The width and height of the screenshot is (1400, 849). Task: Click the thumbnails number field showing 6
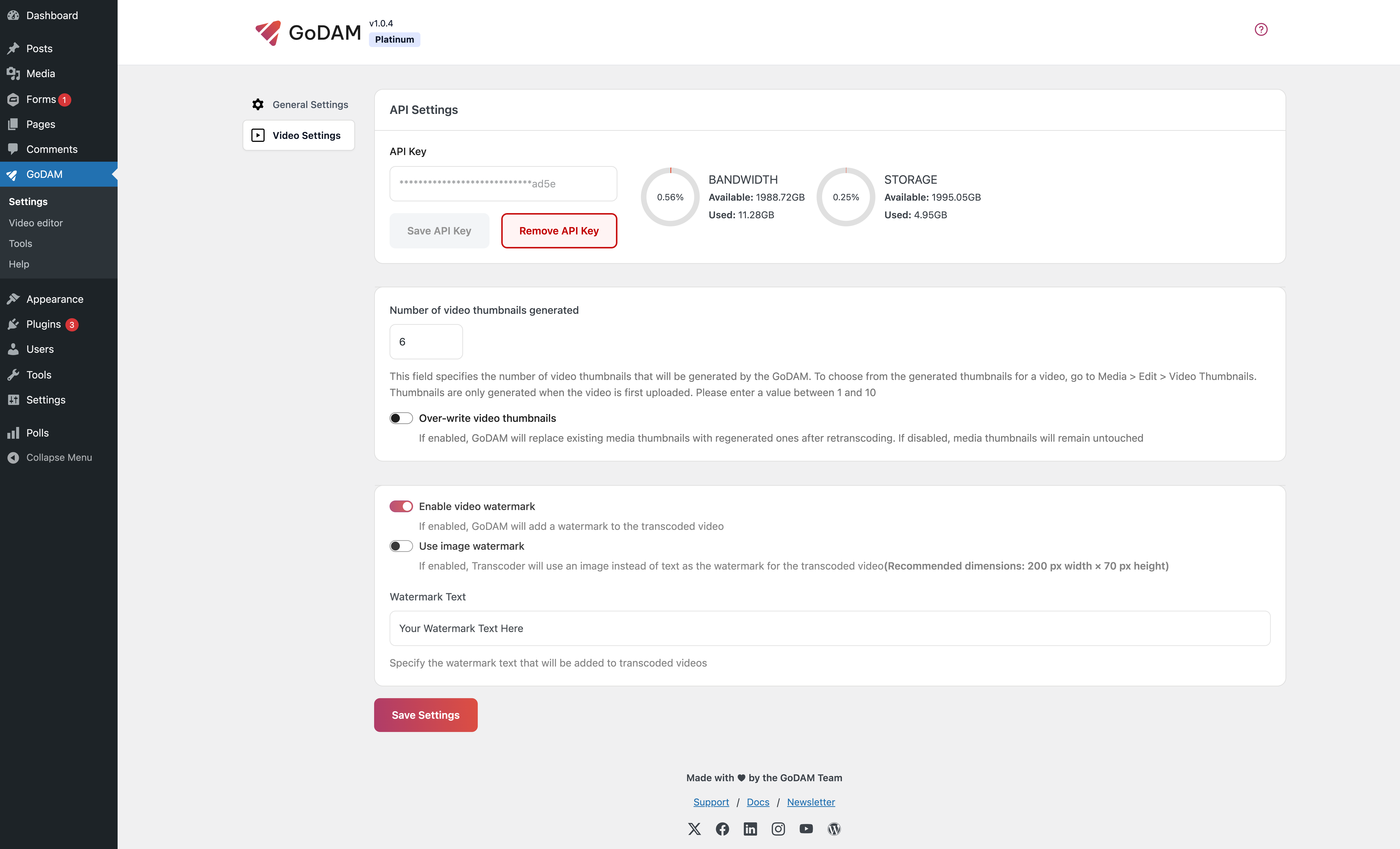click(426, 342)
